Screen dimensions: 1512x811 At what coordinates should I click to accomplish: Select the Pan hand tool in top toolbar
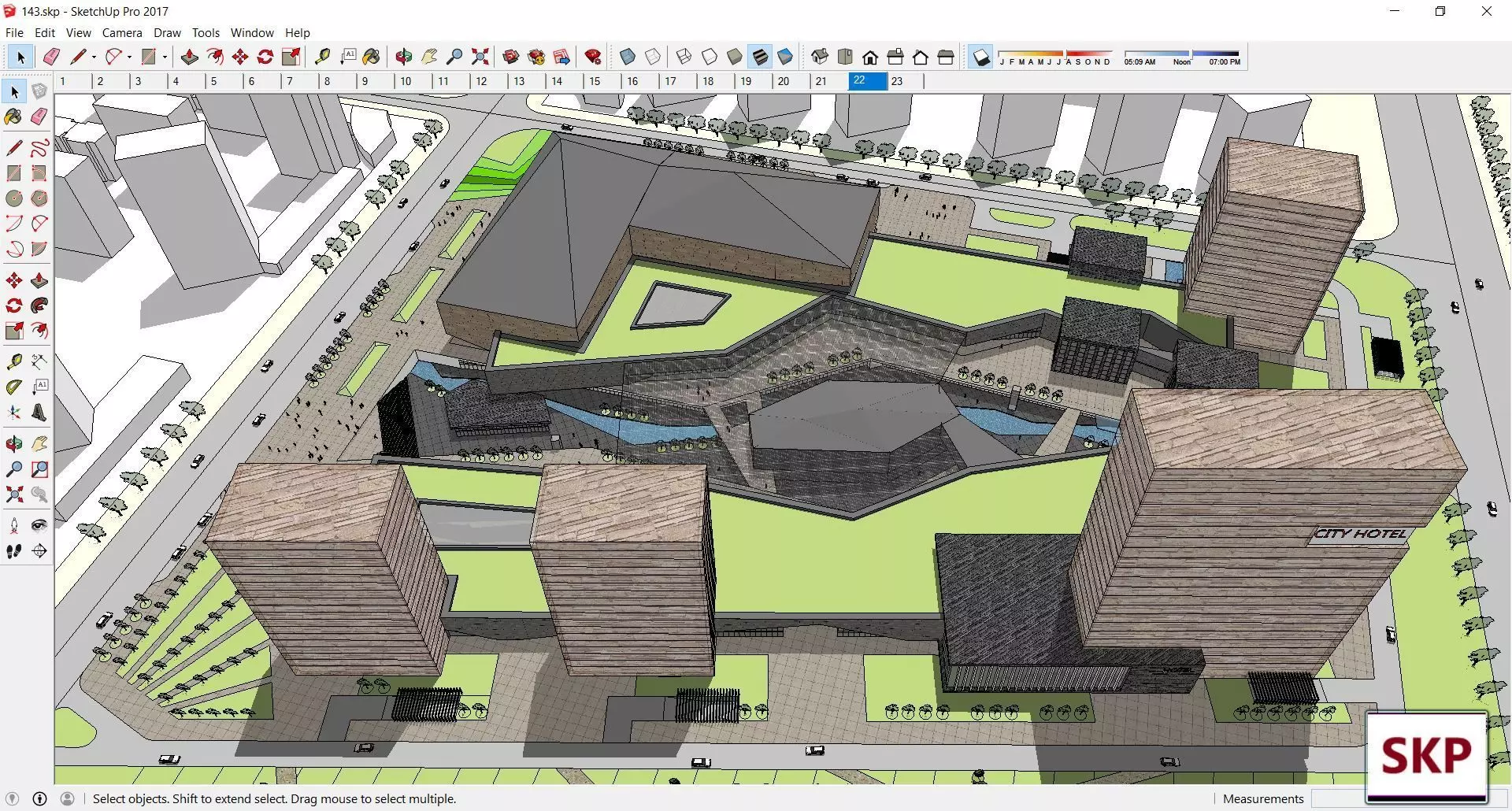click(x=429, y=57)
